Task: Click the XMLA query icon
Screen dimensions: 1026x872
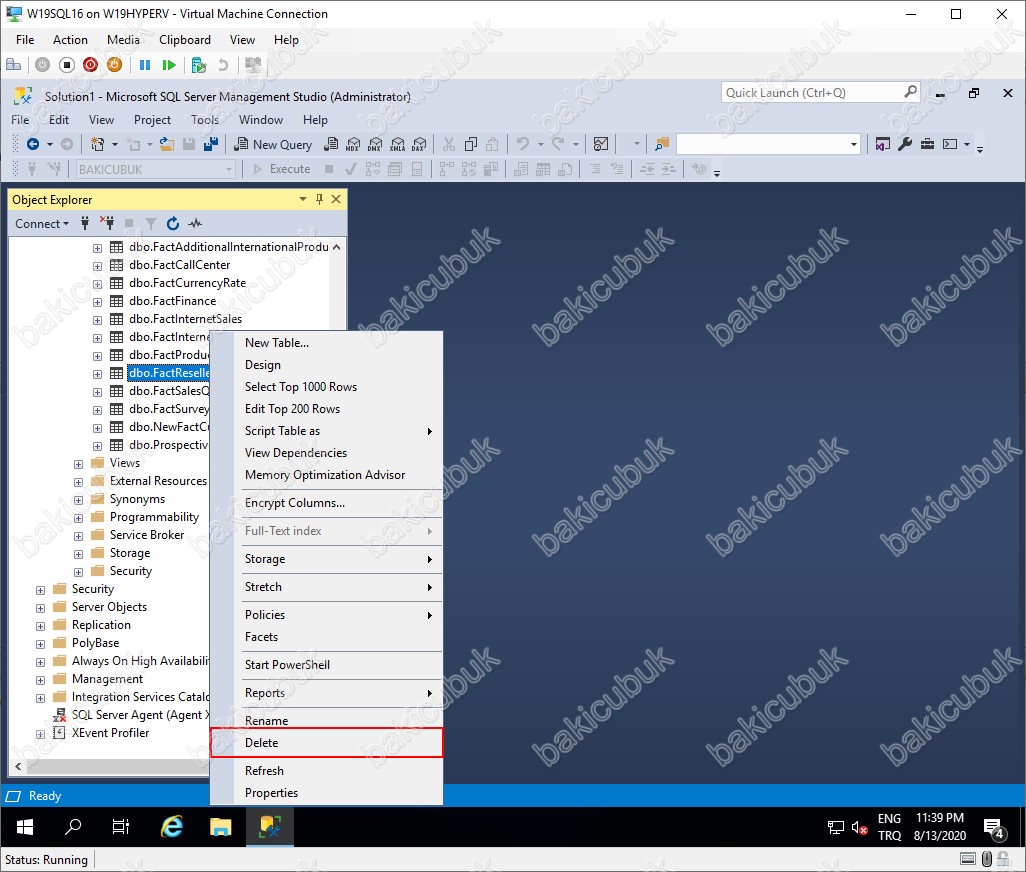Action: click(x=397, y=144)
